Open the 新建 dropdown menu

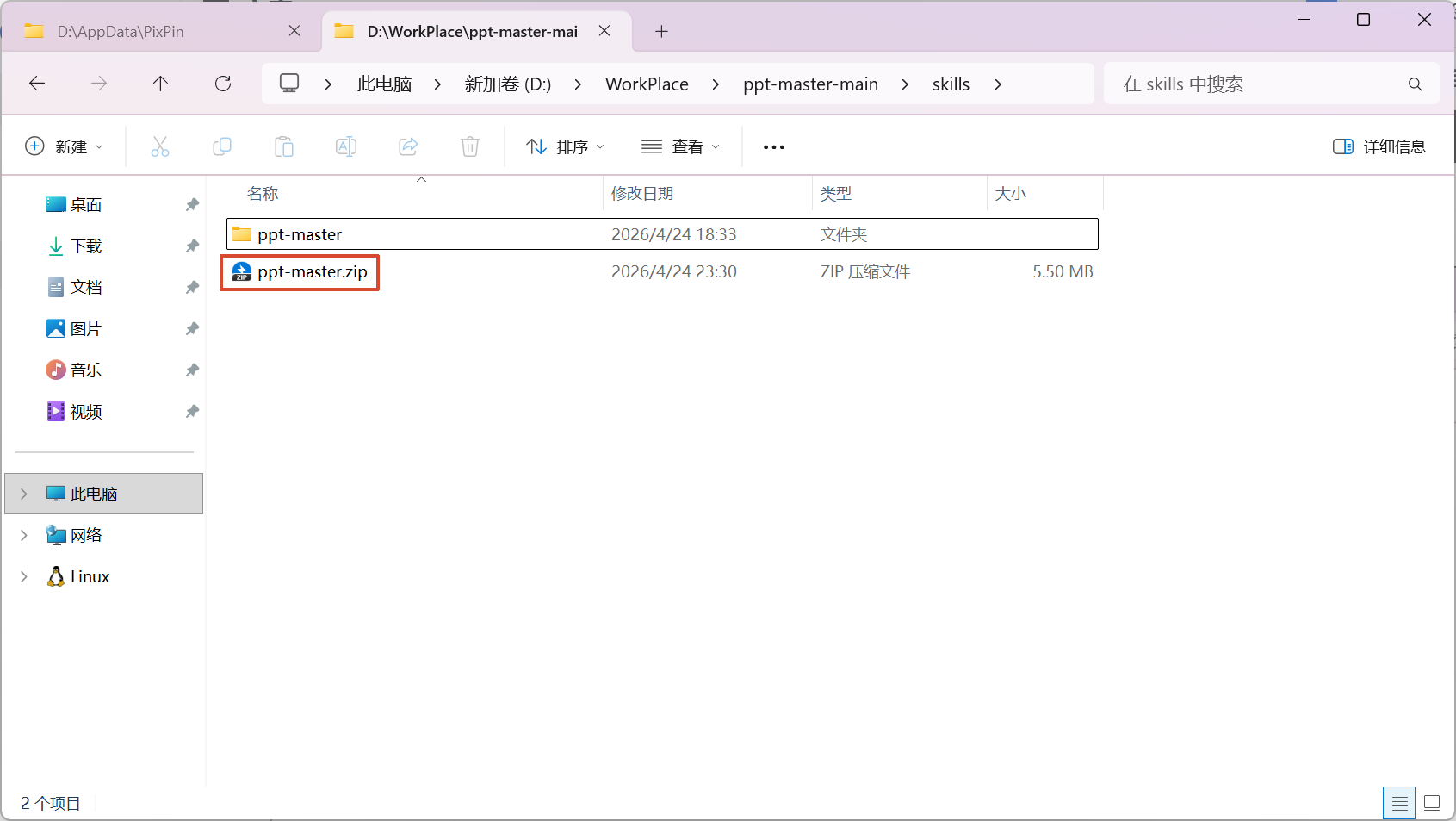tap(65, 146)
